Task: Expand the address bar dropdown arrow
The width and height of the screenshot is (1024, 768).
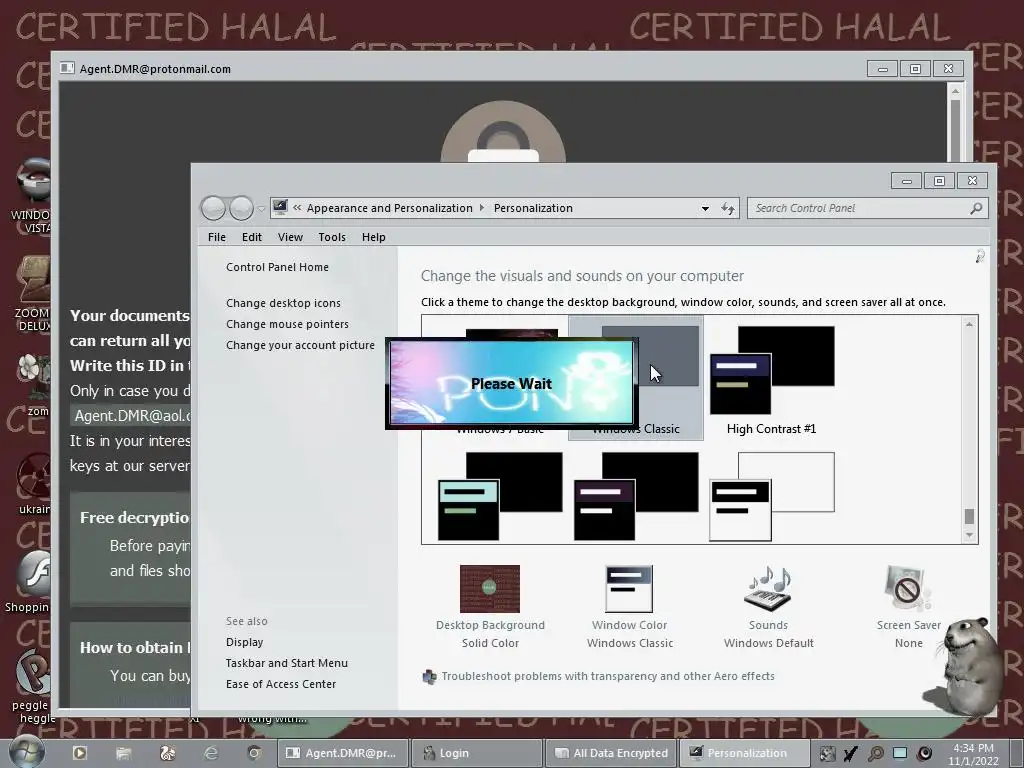Action: coord(705,208)
